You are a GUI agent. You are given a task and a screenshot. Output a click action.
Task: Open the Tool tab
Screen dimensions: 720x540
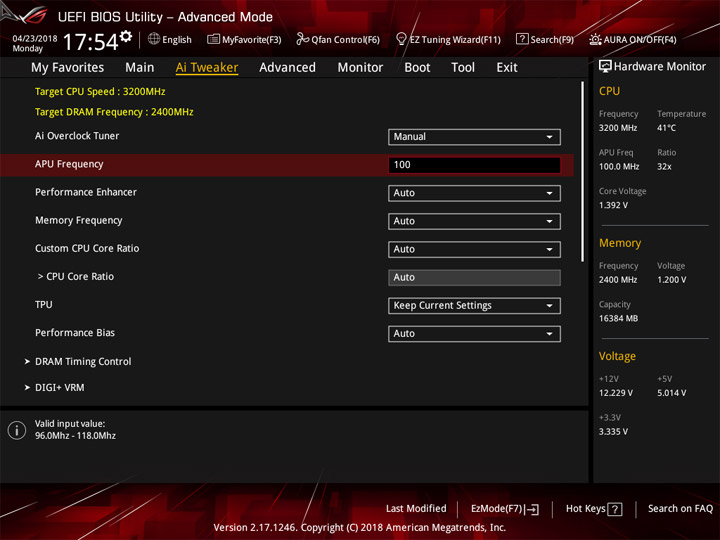click(463, 68)
